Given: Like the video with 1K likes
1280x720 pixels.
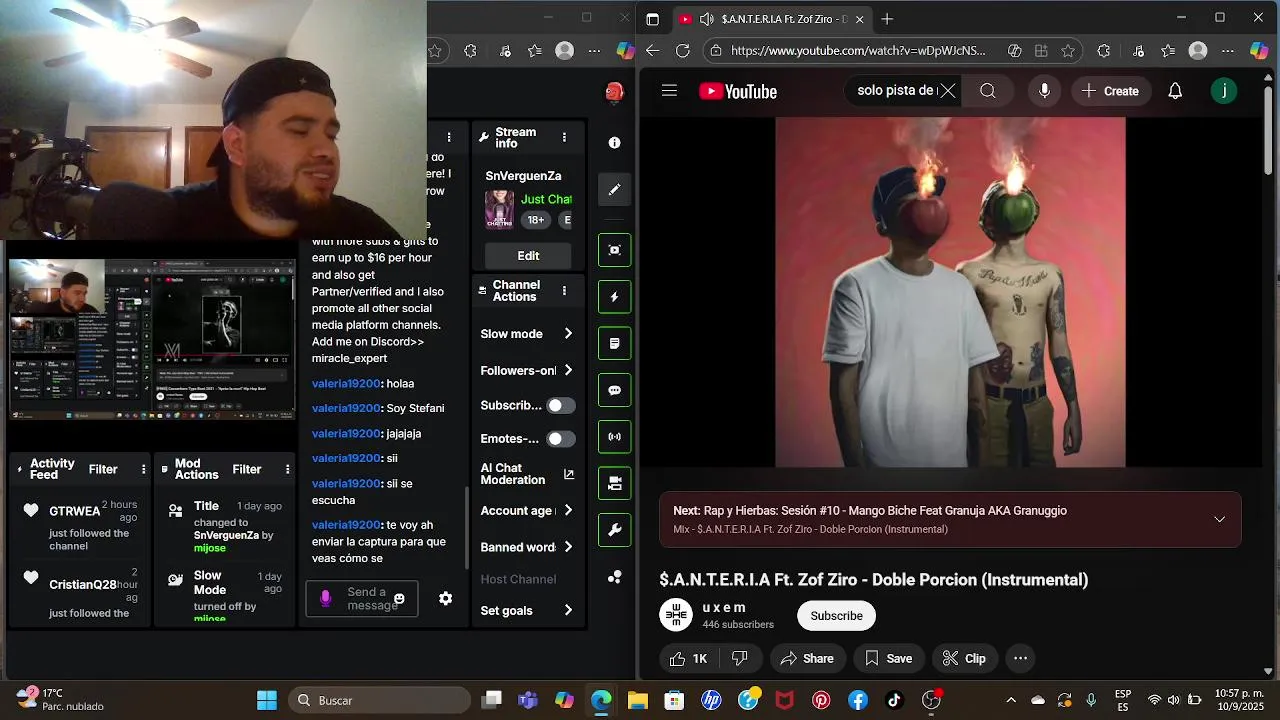Looking at the screenshot, I should 688,658.
